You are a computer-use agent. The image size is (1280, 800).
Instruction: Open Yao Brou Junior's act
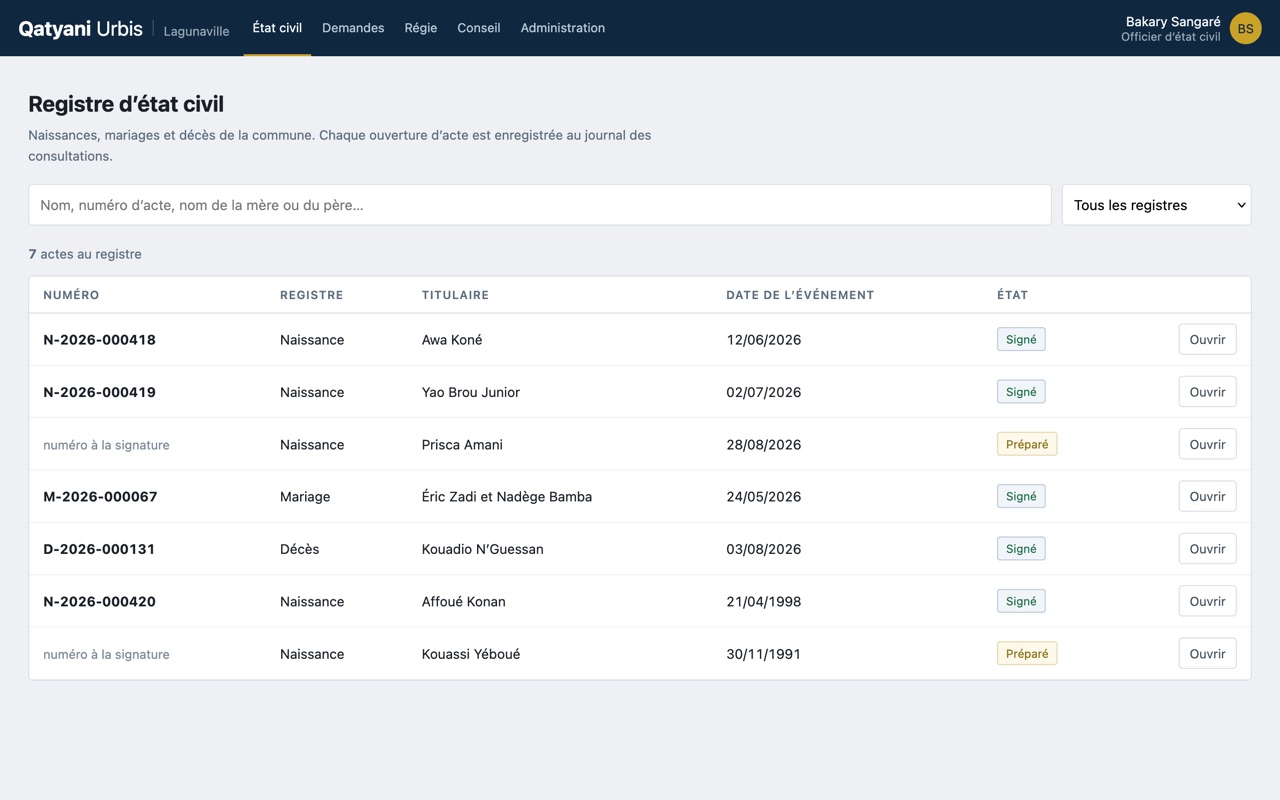[x=1207, y=392]
